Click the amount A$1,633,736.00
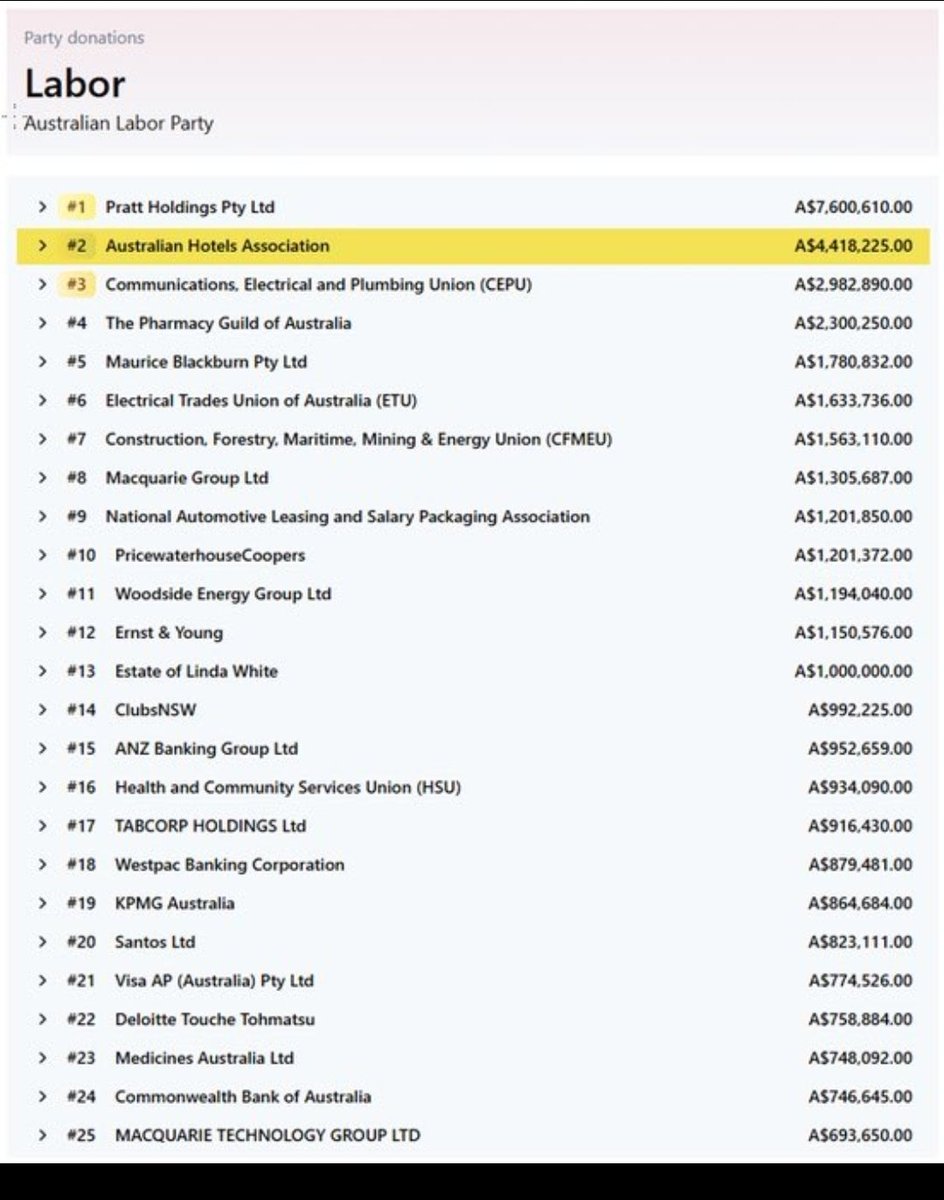The height and width of the screenshot is (1200, 944). coord(854,401)
